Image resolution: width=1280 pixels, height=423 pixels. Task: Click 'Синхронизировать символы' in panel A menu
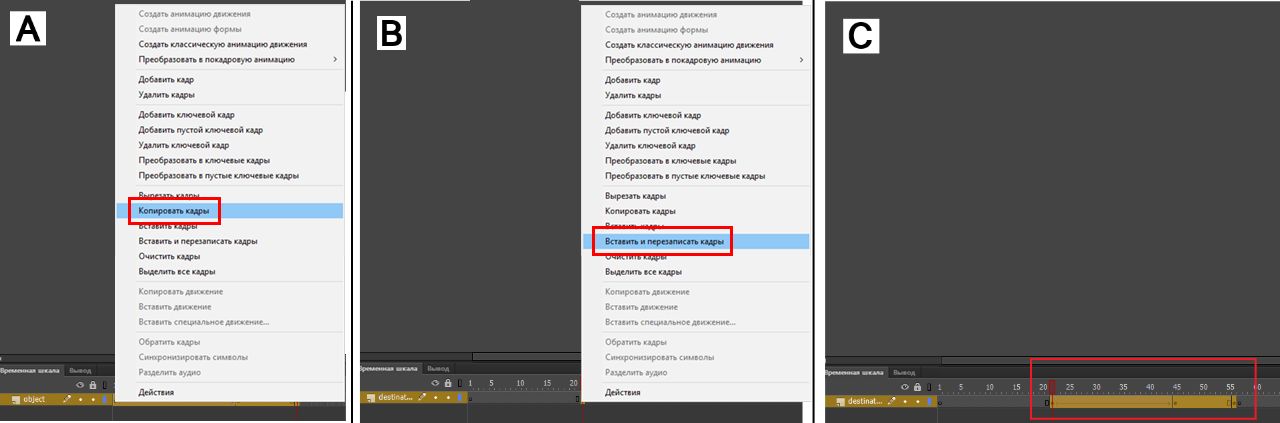193,357
